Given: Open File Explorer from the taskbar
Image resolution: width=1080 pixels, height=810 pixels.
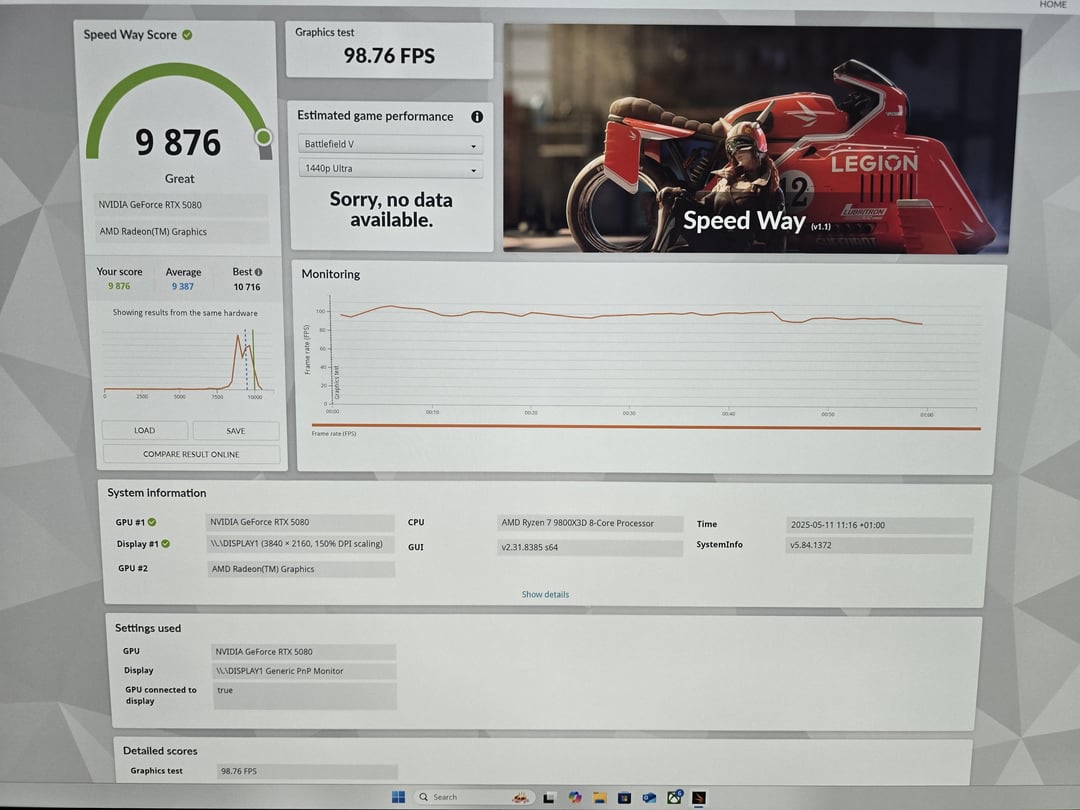Looking at the screenshot, I should pos(599,798).
